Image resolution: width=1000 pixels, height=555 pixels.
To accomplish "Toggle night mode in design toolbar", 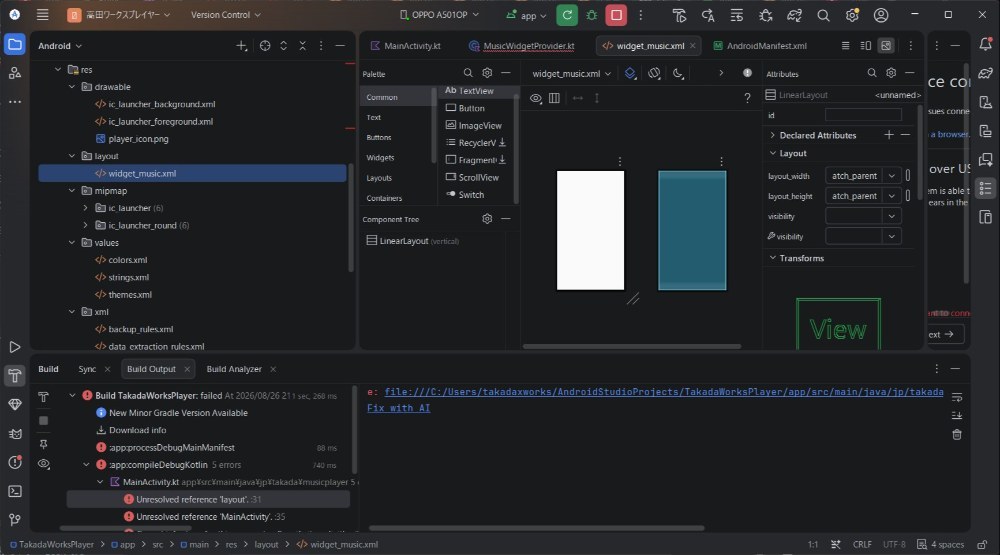I will tap(678, 73).
